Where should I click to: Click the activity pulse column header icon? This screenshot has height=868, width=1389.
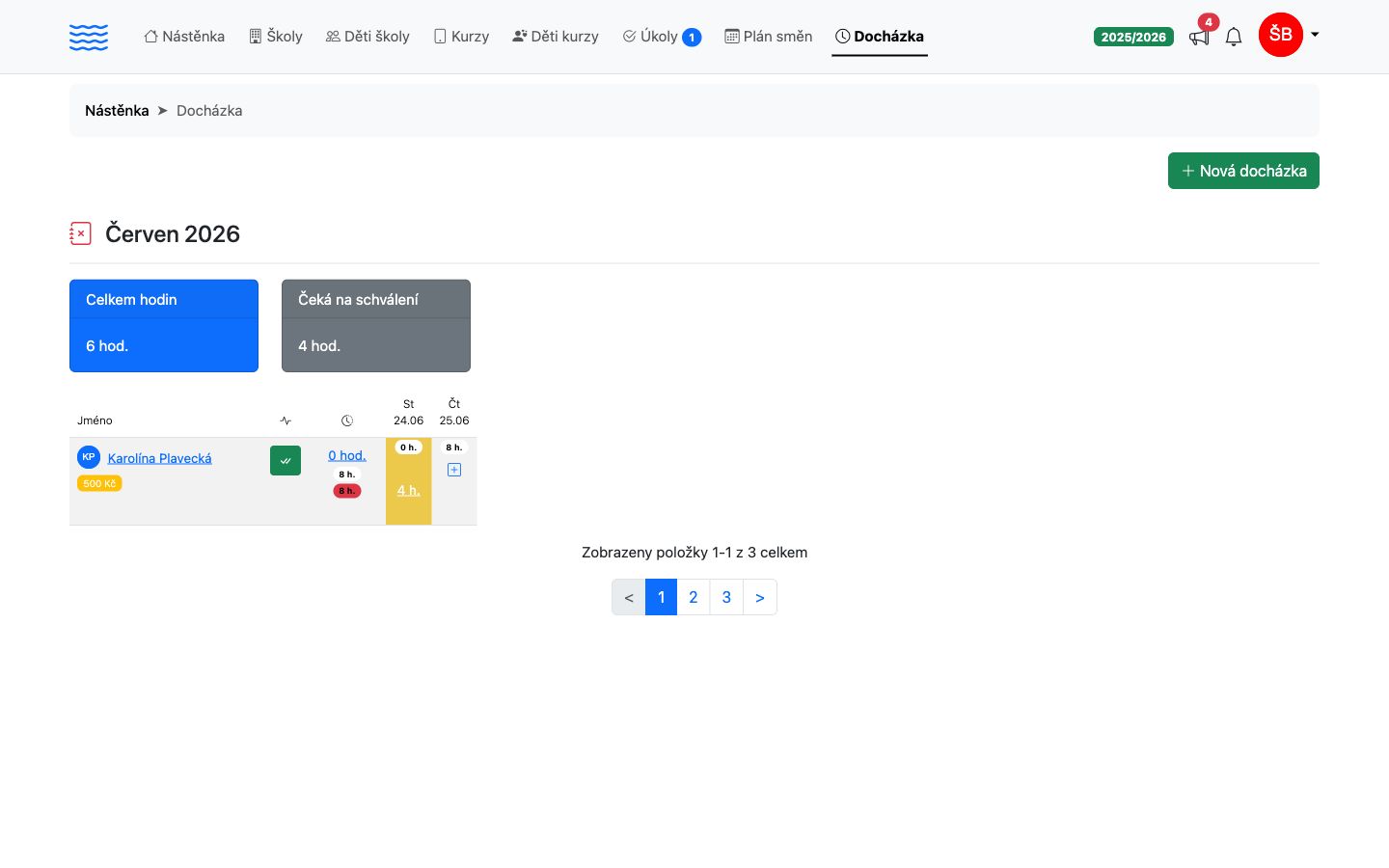tap(286, 420)
